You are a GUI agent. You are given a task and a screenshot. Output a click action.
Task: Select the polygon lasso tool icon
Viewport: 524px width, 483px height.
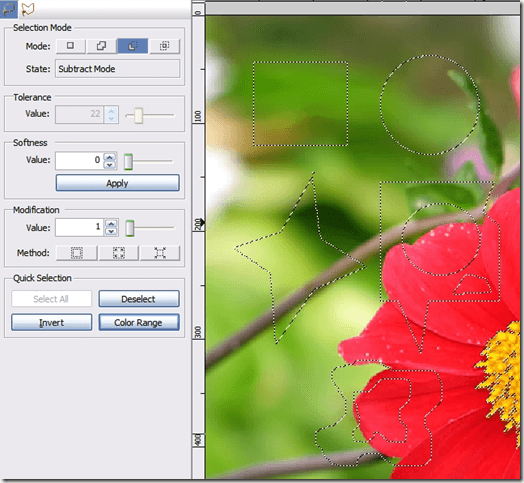point(28,9)
